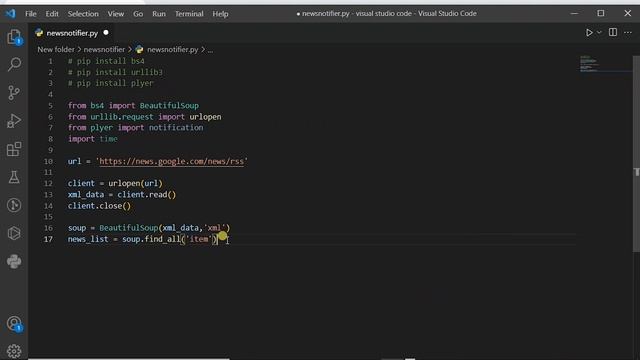Image resolution: width=640 pixels, height=360 pixels.
Task: Open the Edit menu
Action: tap(52, 14)
